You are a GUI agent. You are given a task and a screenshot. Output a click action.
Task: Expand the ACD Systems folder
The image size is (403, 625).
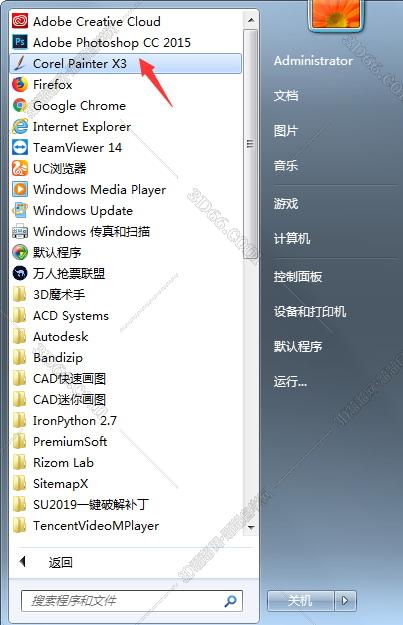tap(60, 316)
